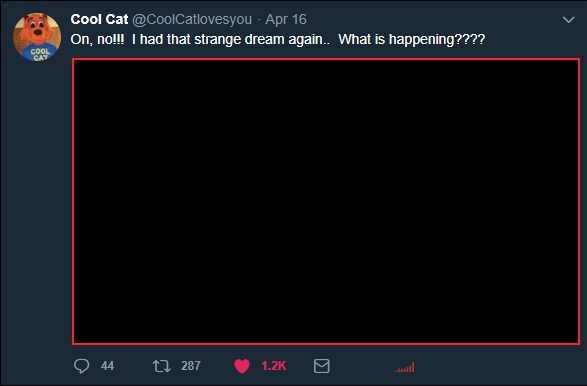
Task: Visit the @CoolCatlovesyou handle profile
Action: click(192, 19)
